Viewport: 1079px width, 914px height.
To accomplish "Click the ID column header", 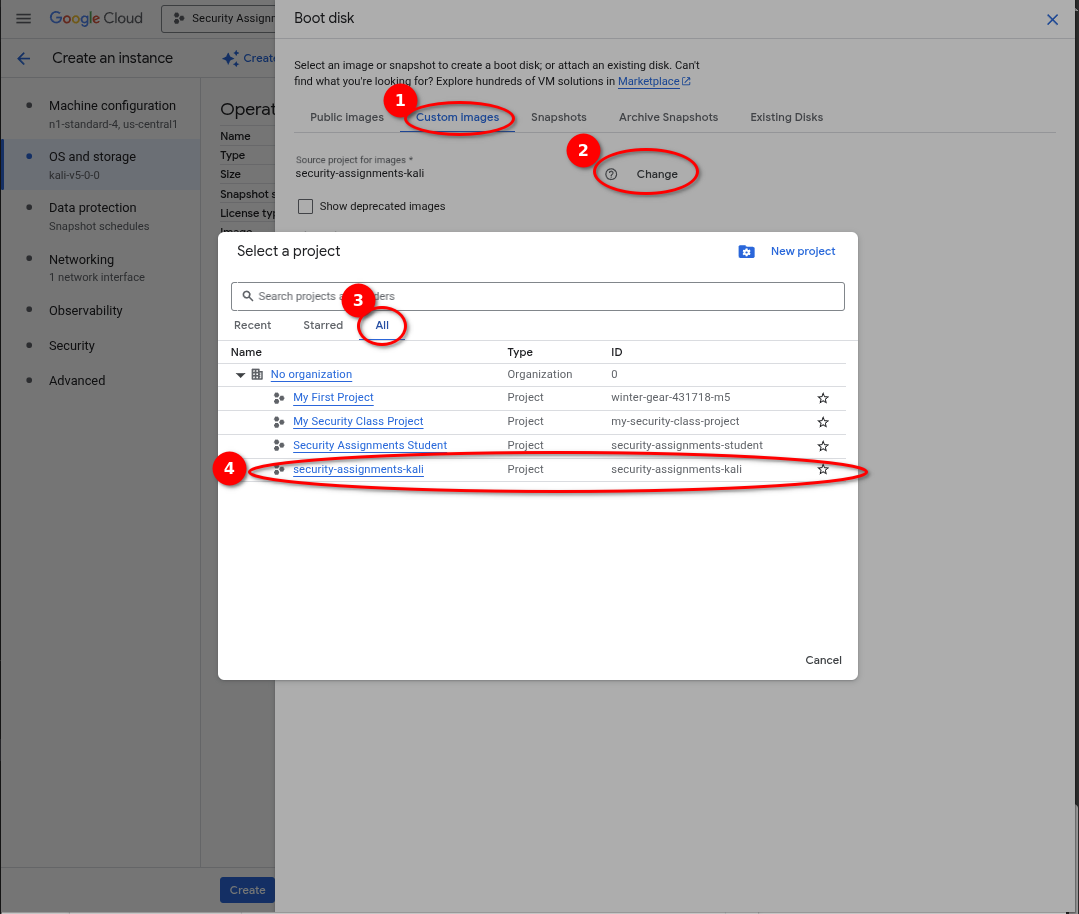I will pyautogui.click(x=617, y=352).
